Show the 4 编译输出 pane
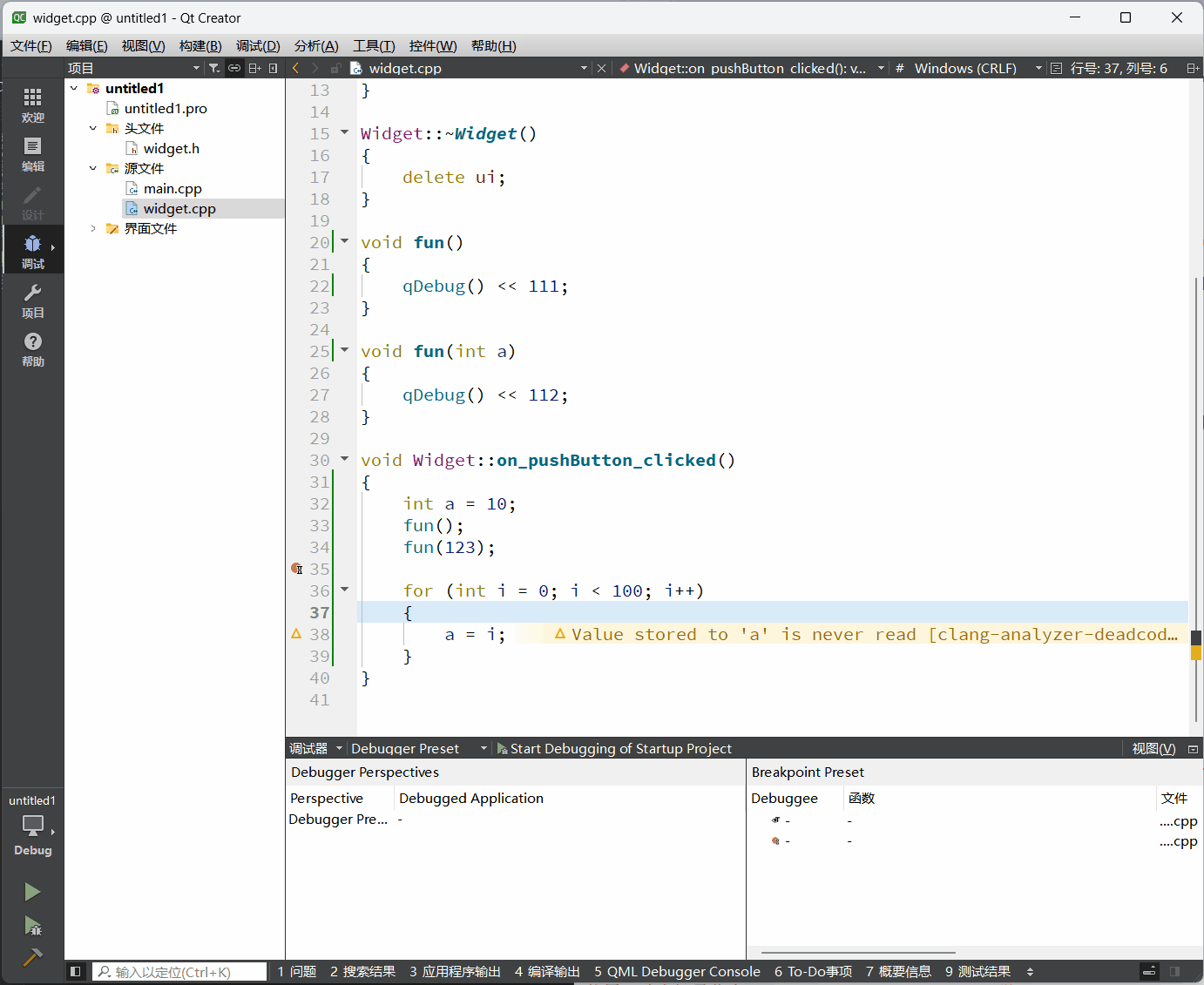 pos(547,972)
